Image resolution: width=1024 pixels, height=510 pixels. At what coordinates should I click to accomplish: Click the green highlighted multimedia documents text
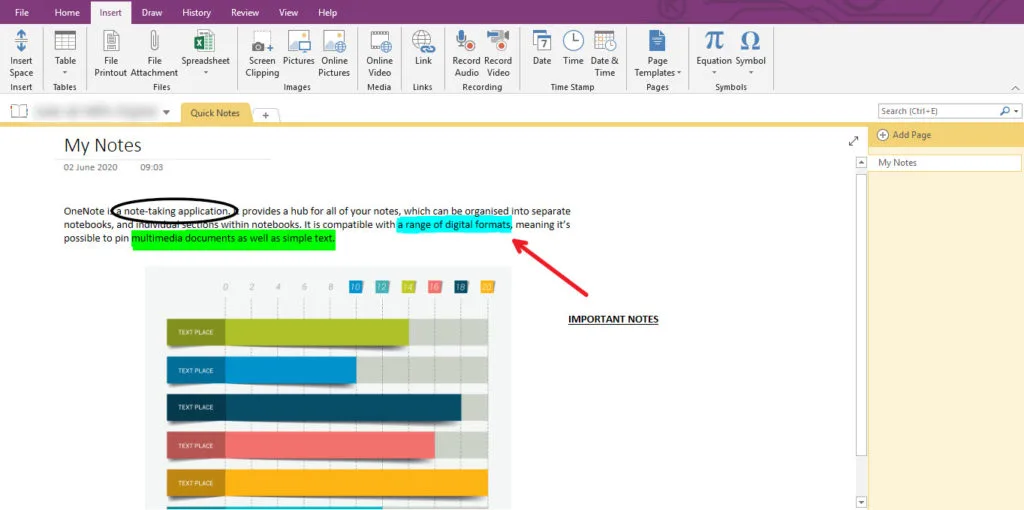tap(233, 239)
